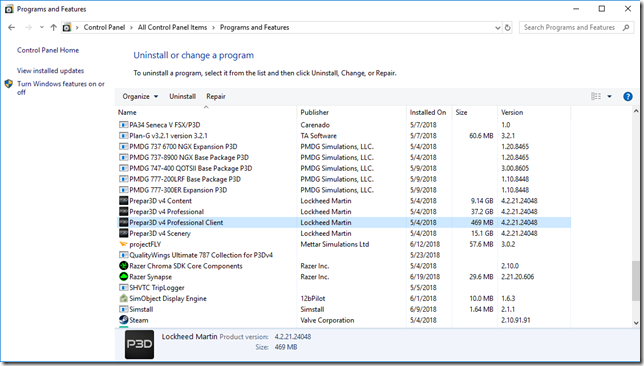Screen dimensions: 644x366
Task: Click All Control Panel Items breadcrumb
Action: tap(172, 28)
